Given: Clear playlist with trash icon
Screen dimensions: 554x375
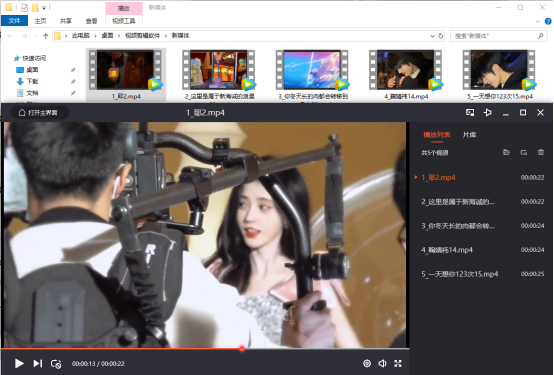Looking at the screenshot, I should (541, 152).
